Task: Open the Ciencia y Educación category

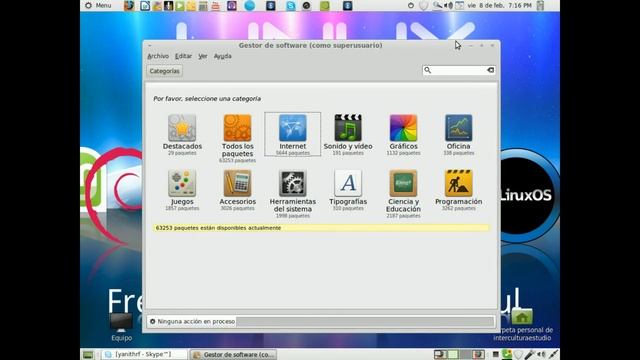Action: (403, 194)
